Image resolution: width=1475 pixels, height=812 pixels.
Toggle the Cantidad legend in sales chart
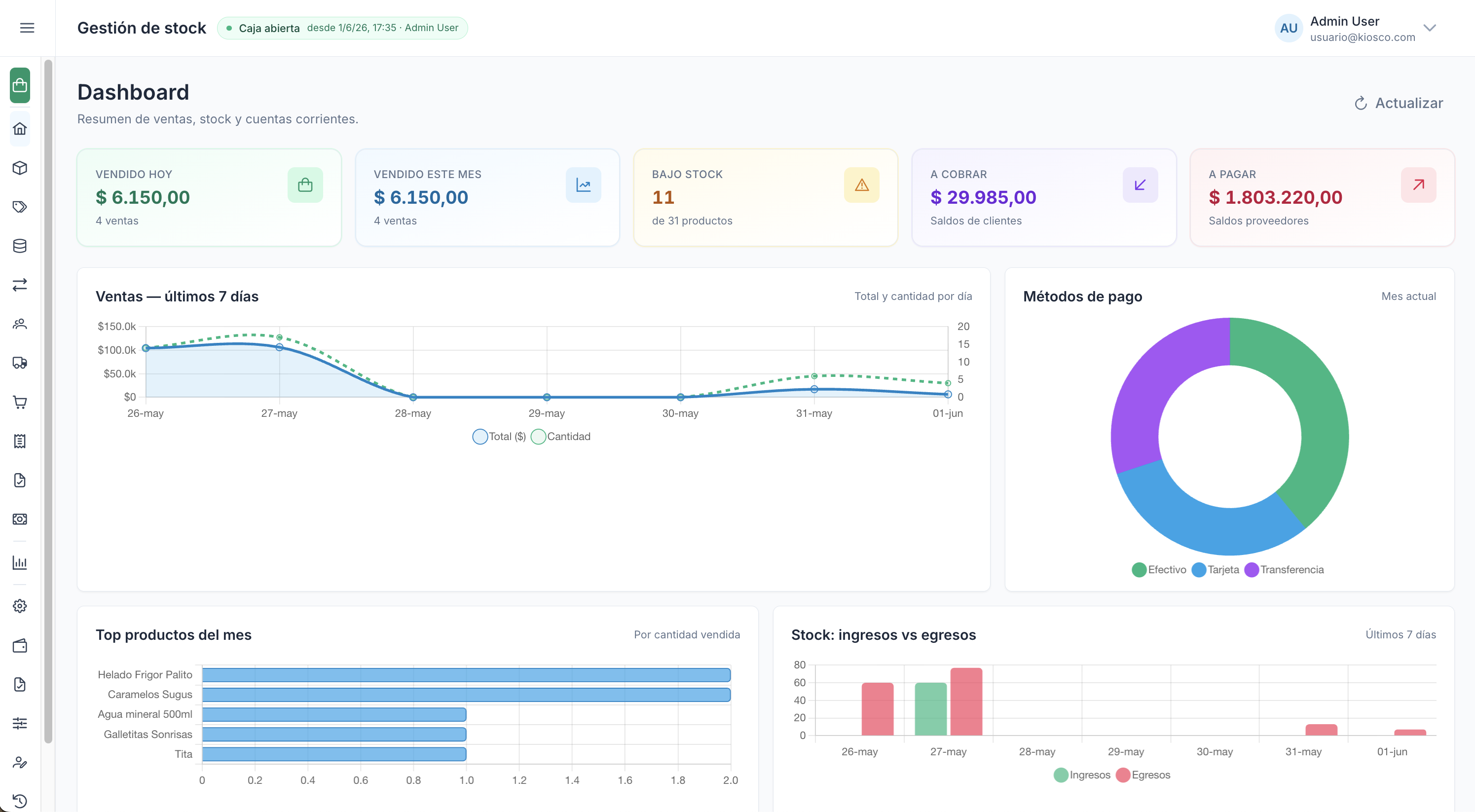click(560, 437)
